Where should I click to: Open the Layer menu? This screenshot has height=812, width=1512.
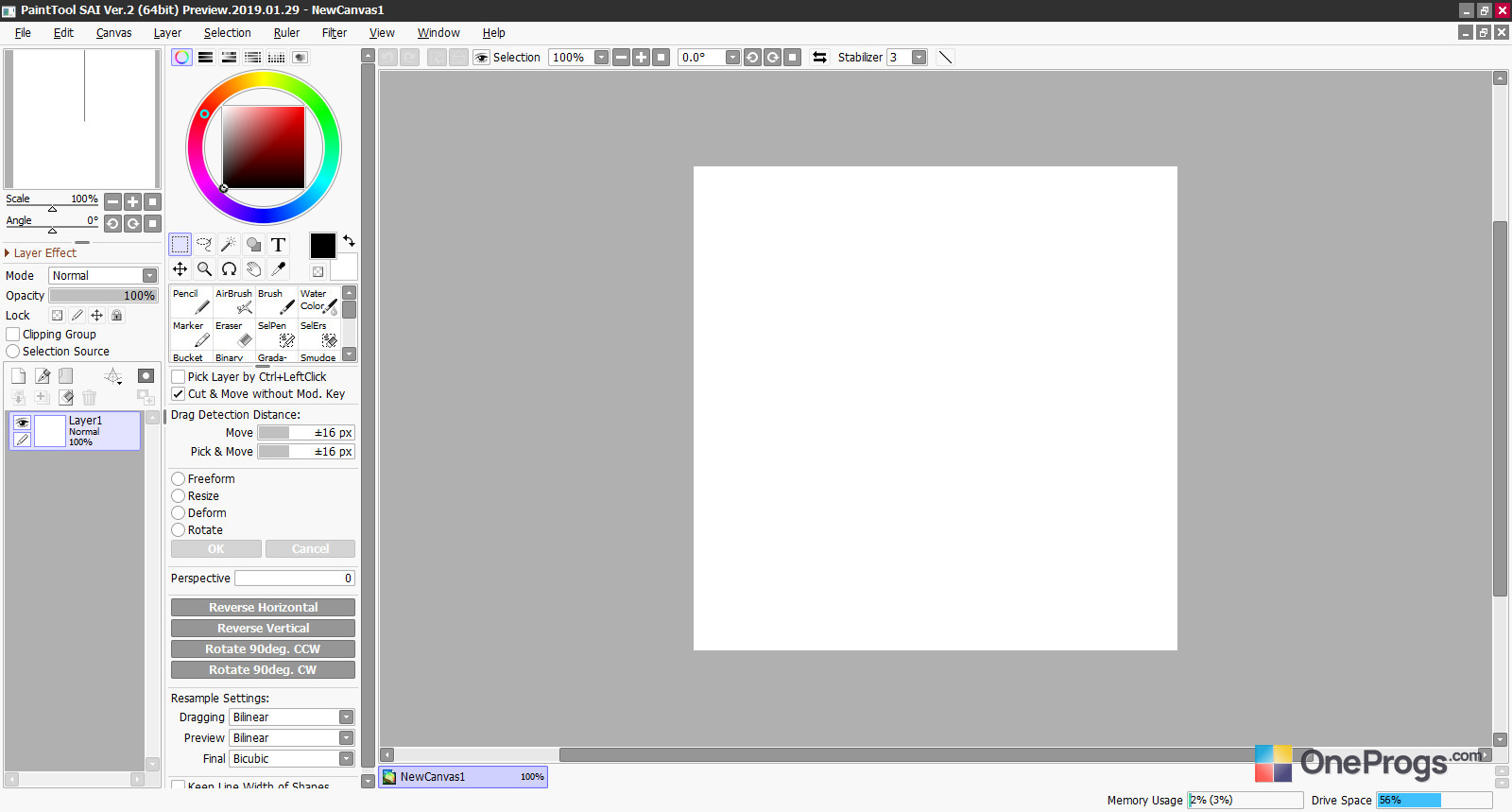[167, 33]
